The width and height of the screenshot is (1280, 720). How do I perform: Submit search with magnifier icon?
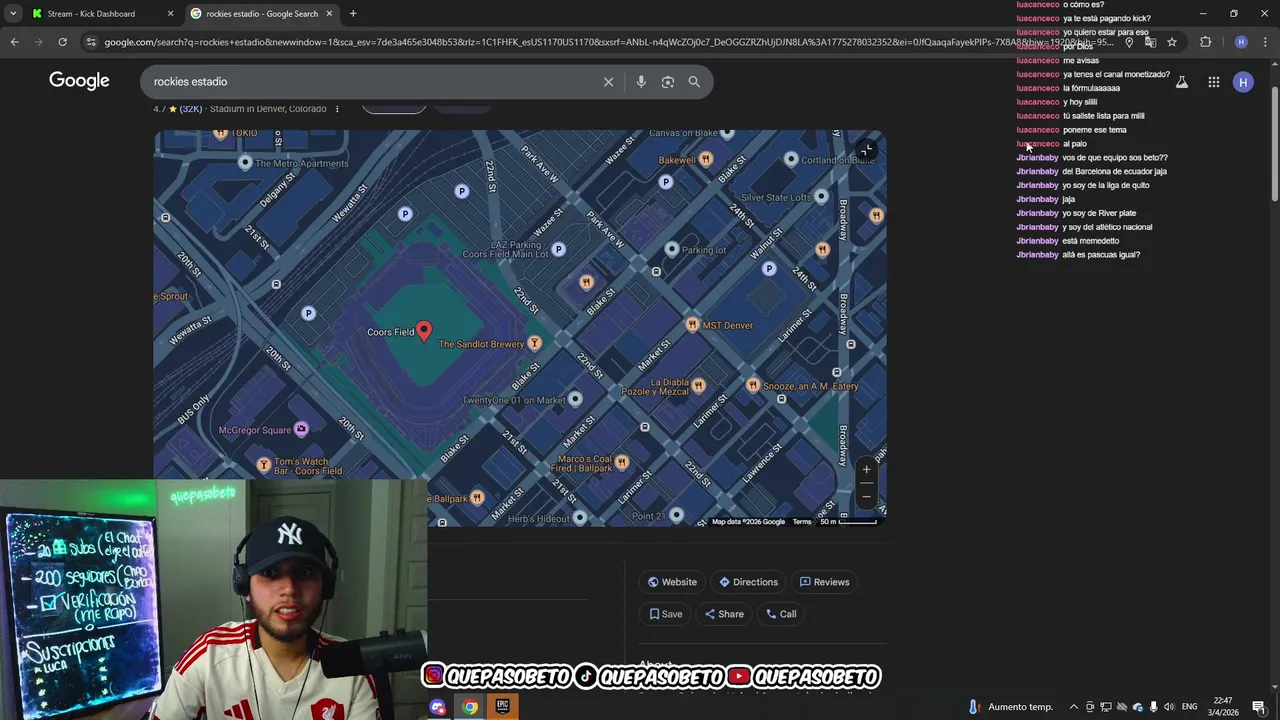click(694, 82)
